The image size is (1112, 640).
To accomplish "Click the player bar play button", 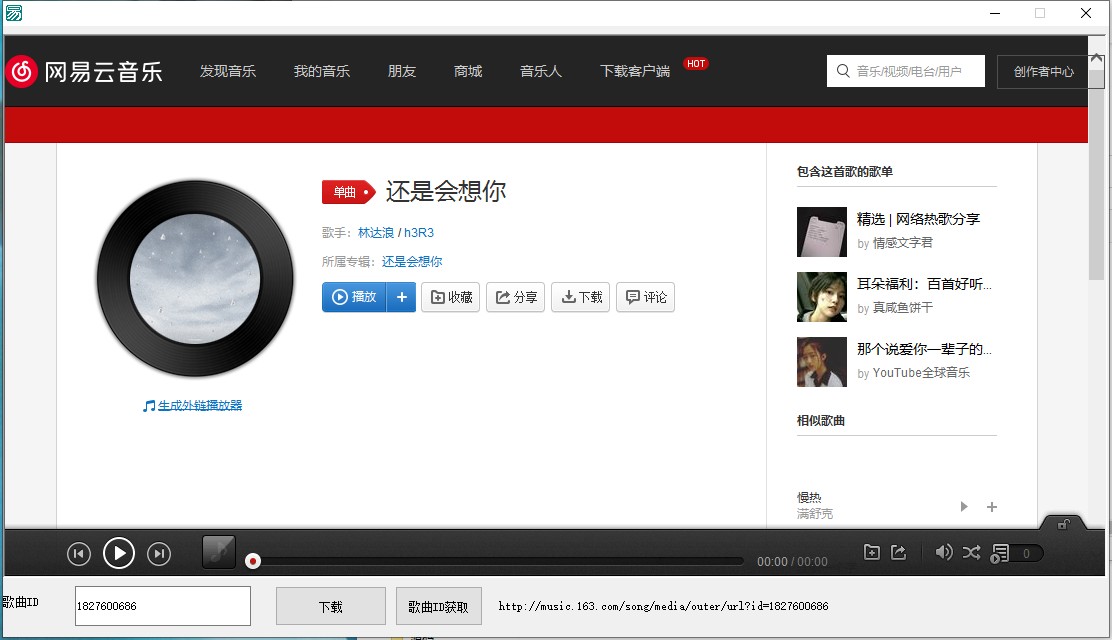I will [118, 553].
